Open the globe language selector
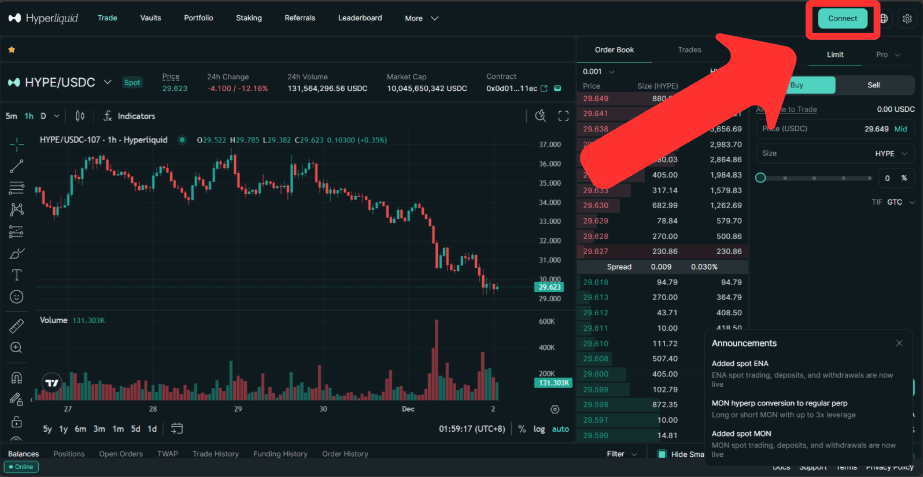The width and height of the screenshot is (923, 477). click(883, 18)
